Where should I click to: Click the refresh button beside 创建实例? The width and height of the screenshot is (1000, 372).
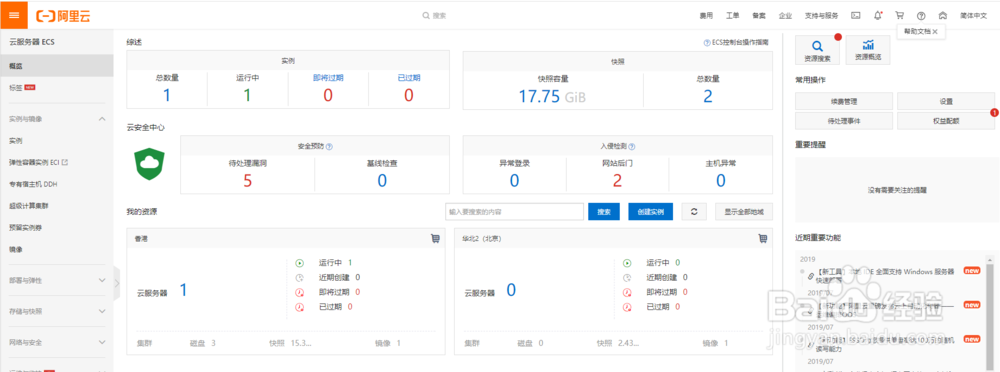pos(695,212)
